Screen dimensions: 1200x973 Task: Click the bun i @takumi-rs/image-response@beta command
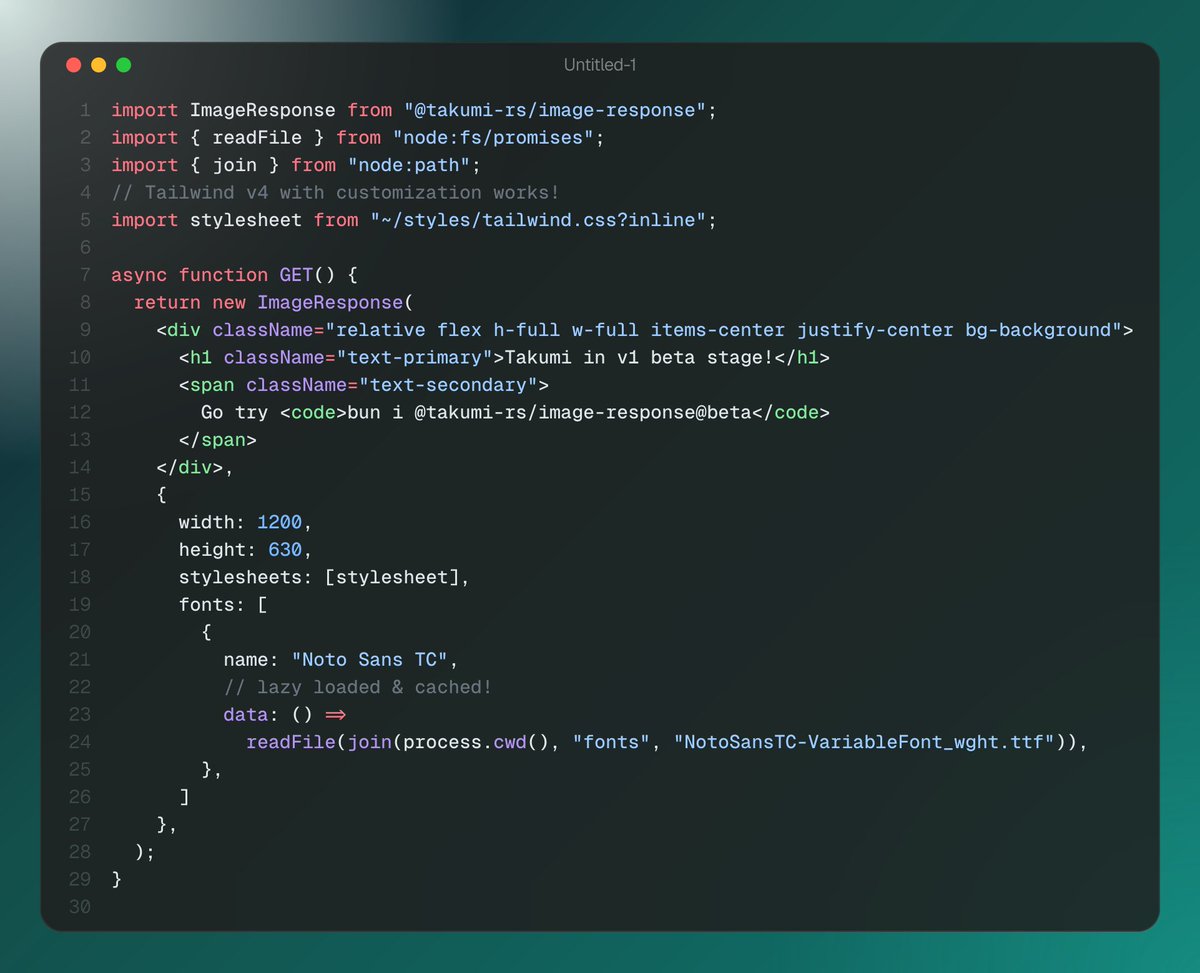(x=549, y=412)
